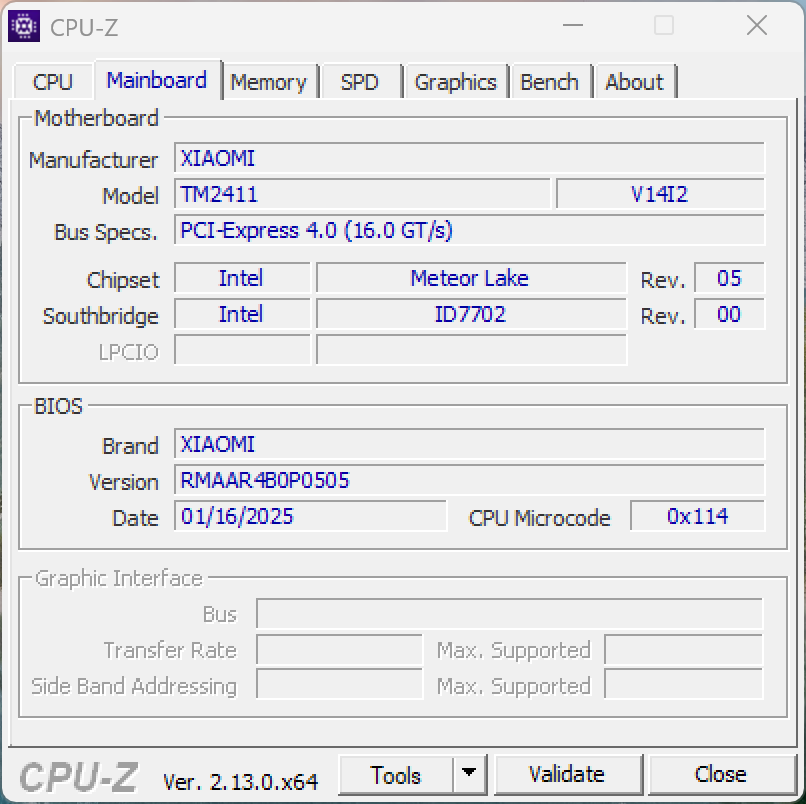This screenshot has width=806, height=804.
Task: Select the PCI-Express 4.0 bus specs field
Action: tap(469, 230)
